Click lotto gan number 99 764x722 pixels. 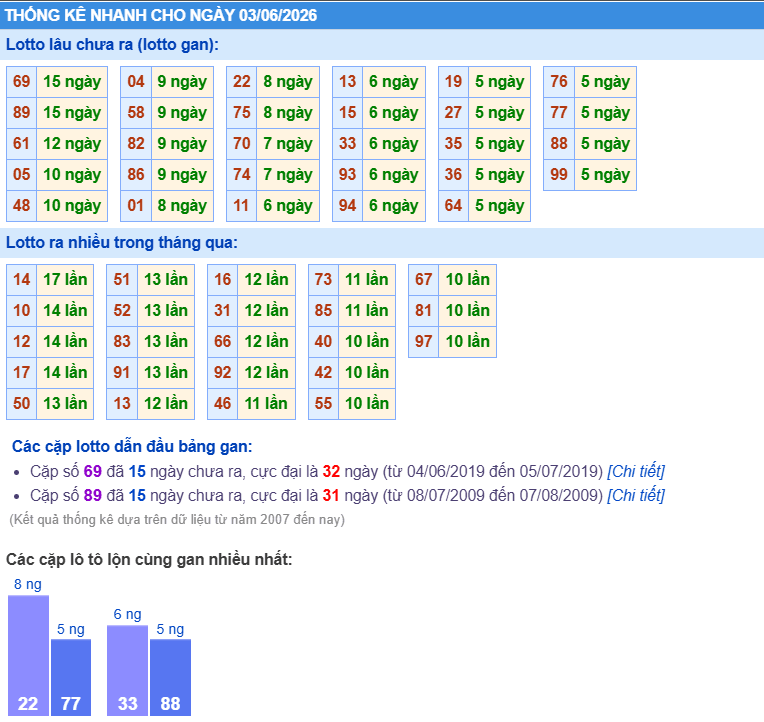(x=559, y=174)
